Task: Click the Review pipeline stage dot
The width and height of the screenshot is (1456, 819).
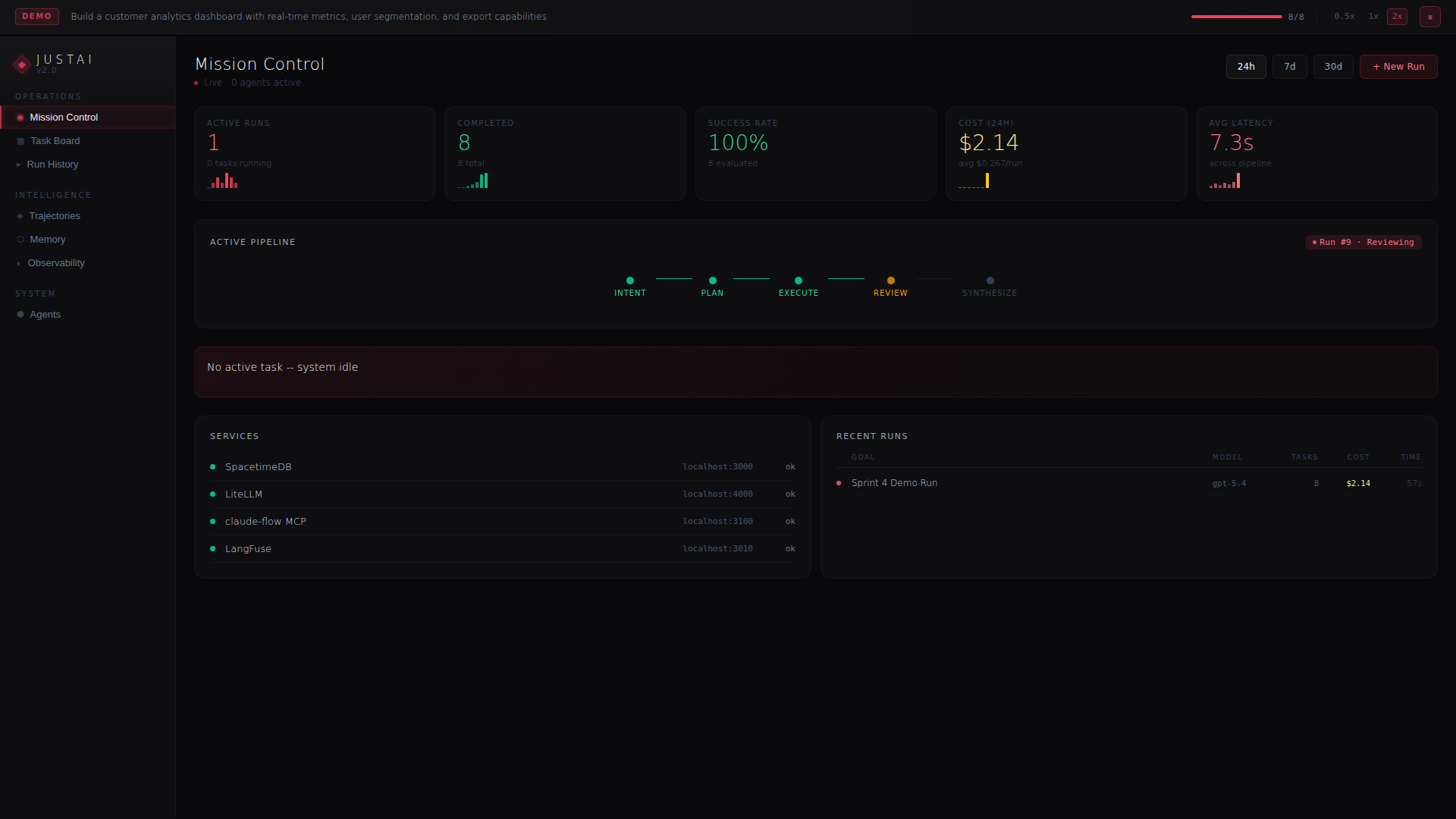Action: coord(891,281)
